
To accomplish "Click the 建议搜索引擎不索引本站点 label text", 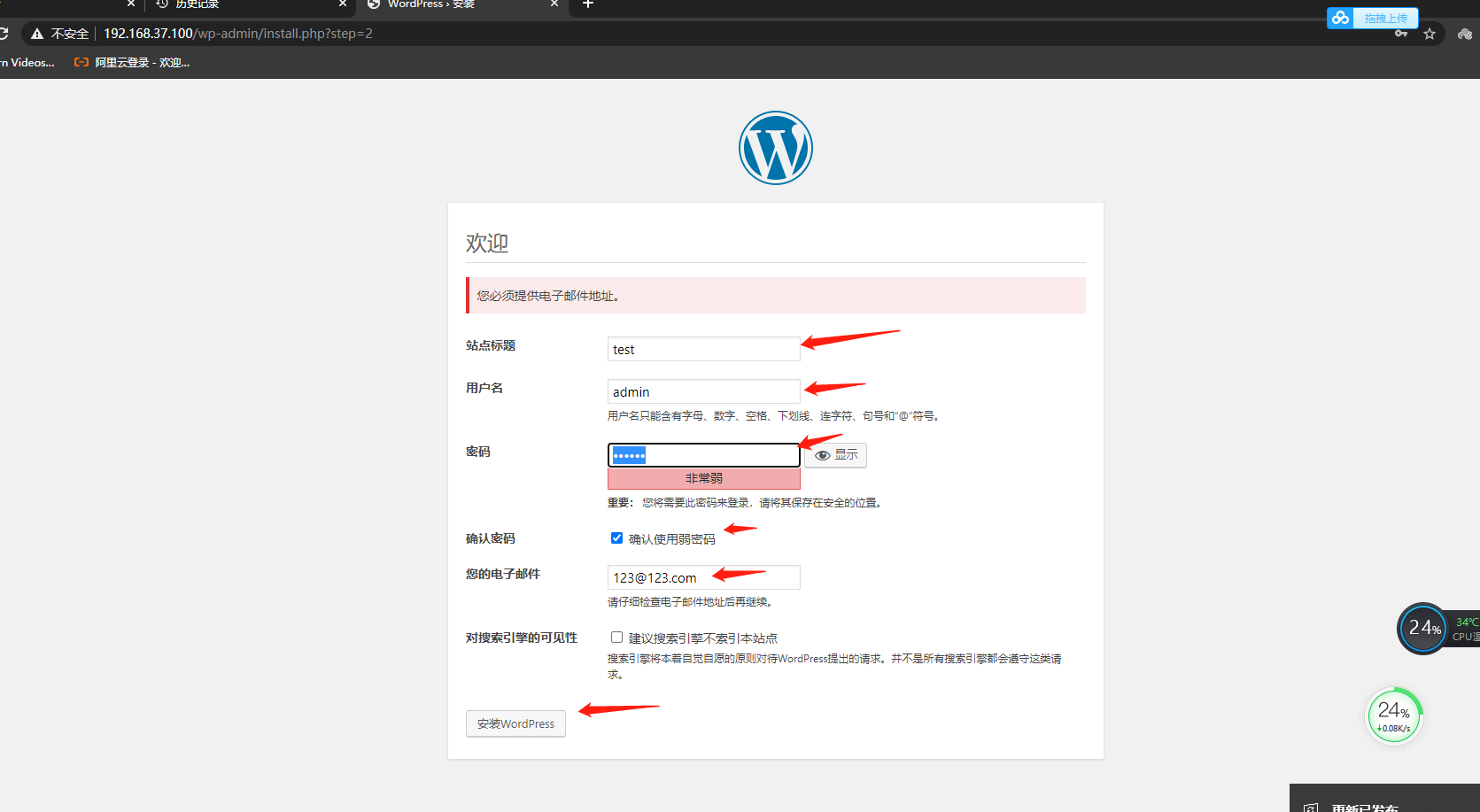I will (x=703, y=638).
